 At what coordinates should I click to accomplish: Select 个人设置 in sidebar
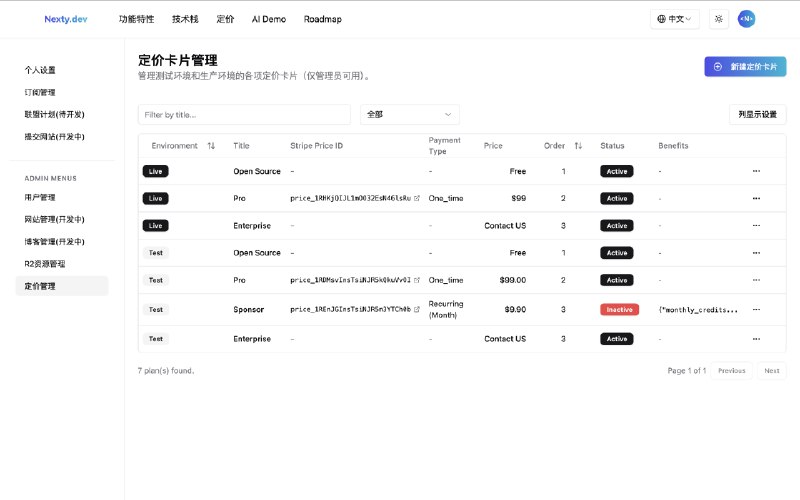(40, 70)
